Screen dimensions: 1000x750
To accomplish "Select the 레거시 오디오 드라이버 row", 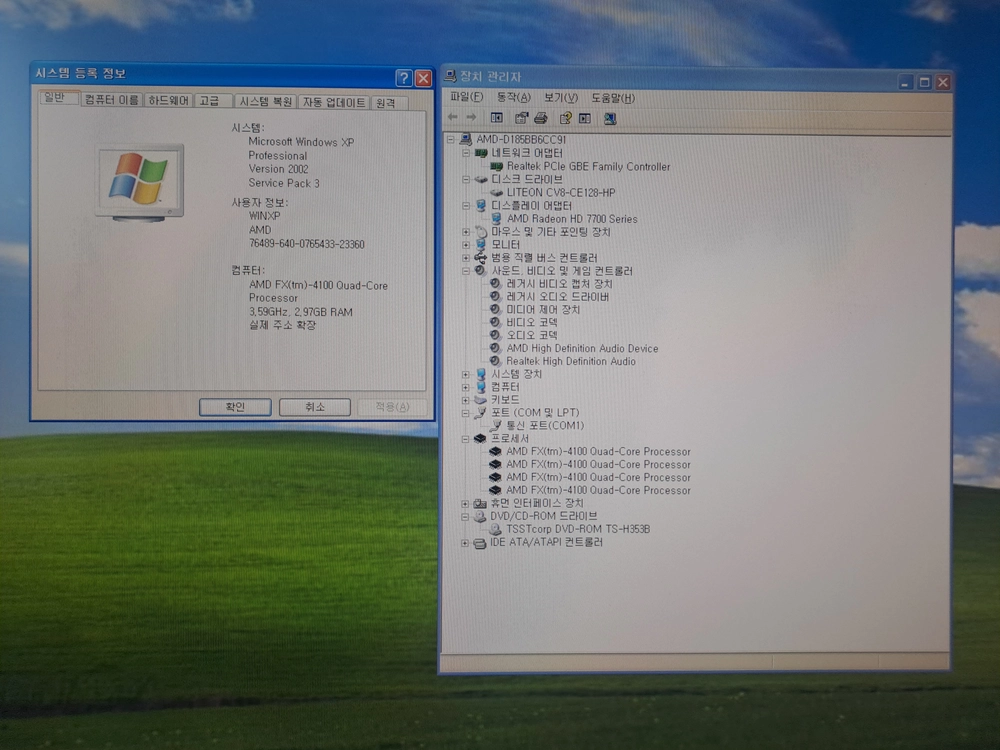I will click(x=557, y=297).
